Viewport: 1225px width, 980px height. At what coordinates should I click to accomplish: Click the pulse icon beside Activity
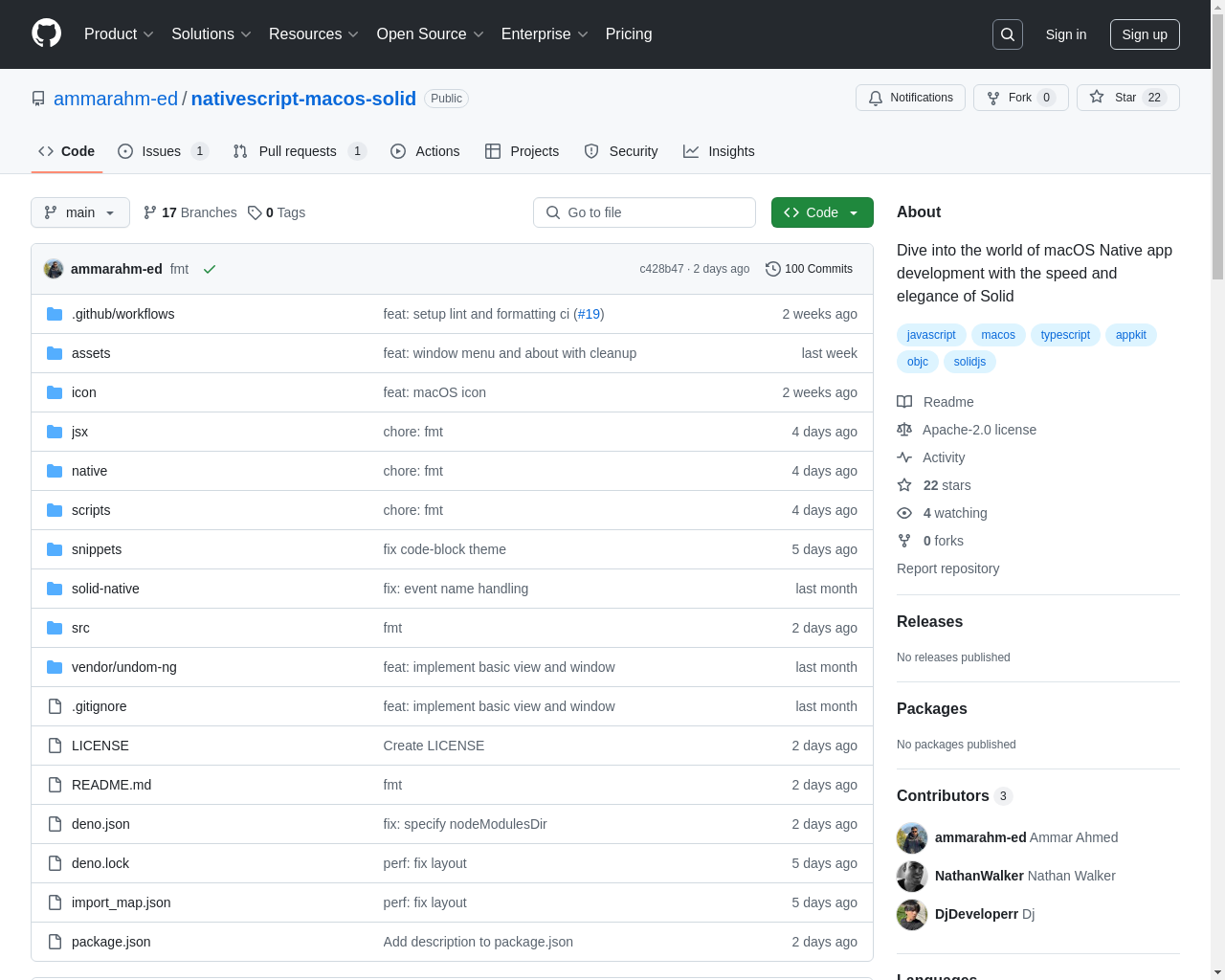click(x=904, y=457)
